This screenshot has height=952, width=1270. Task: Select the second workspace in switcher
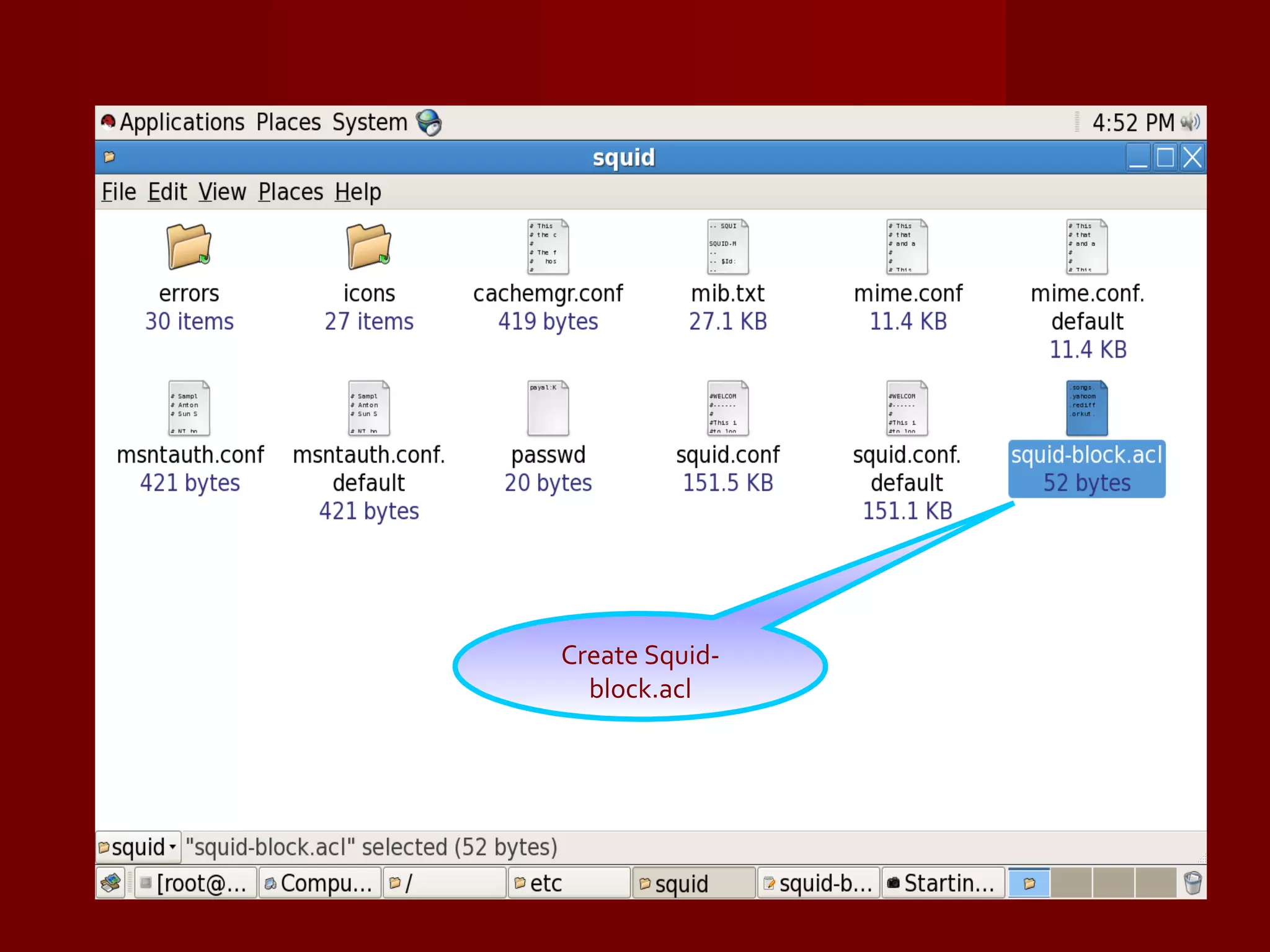1071,883
